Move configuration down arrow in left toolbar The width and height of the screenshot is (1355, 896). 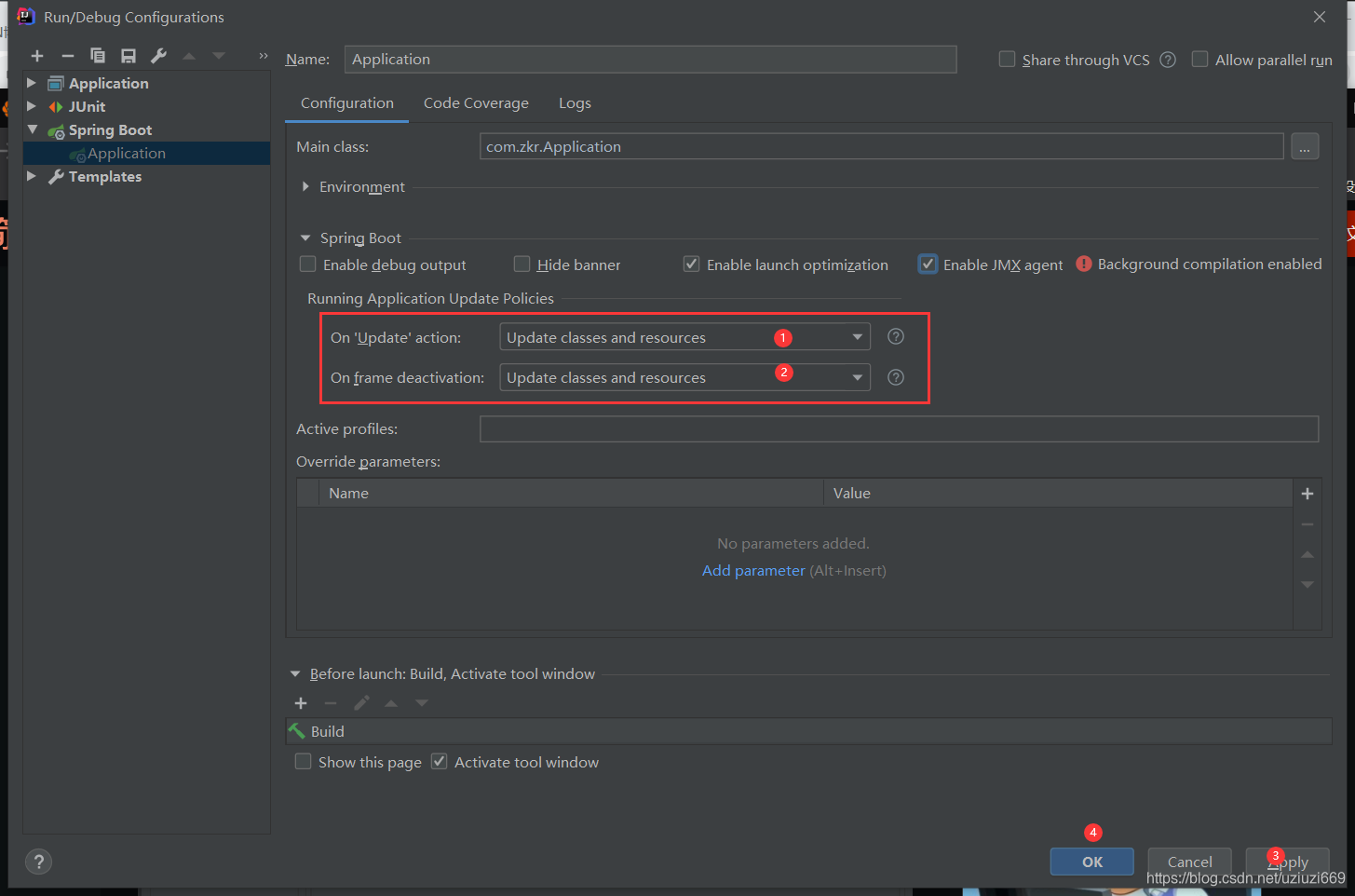[x=219, y=56]
